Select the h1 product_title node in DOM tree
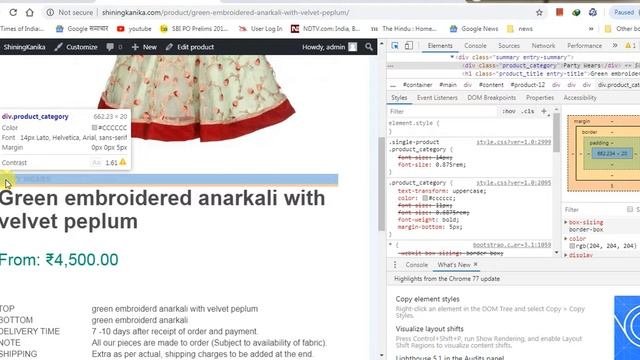This screenshot has width=640, height=360. (551, 73)
